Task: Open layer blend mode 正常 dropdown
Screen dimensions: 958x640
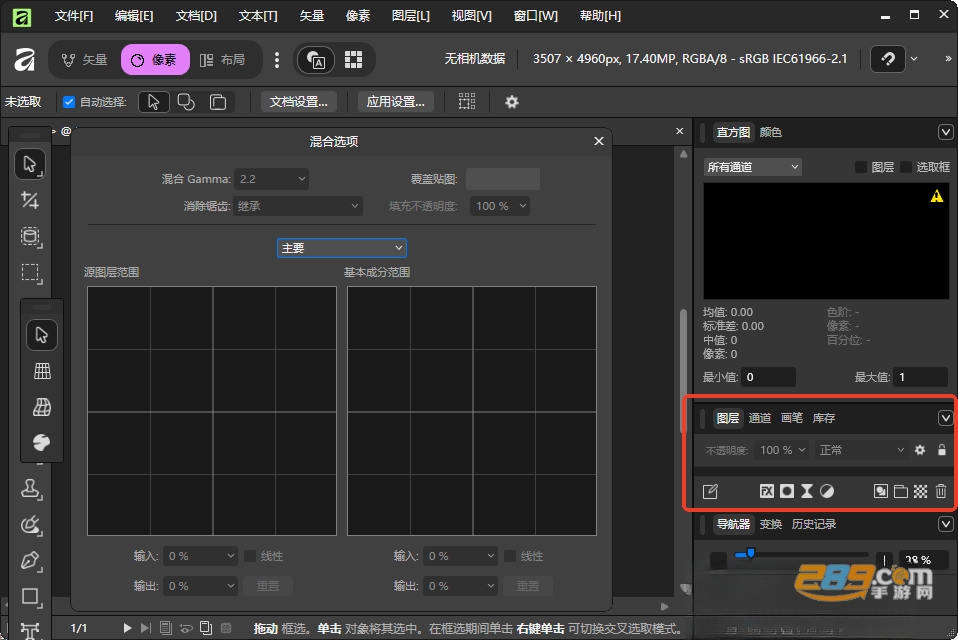Action: [861, 450]
